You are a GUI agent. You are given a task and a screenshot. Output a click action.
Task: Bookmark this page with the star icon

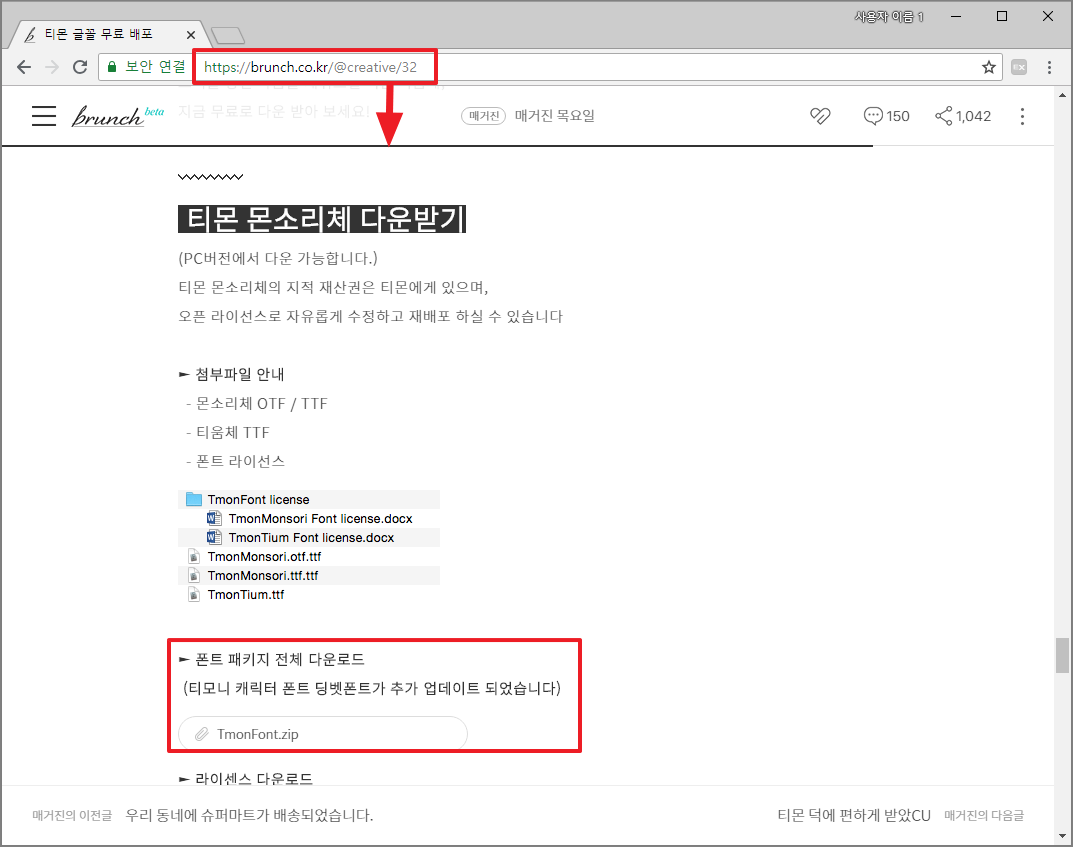point(988,67)
